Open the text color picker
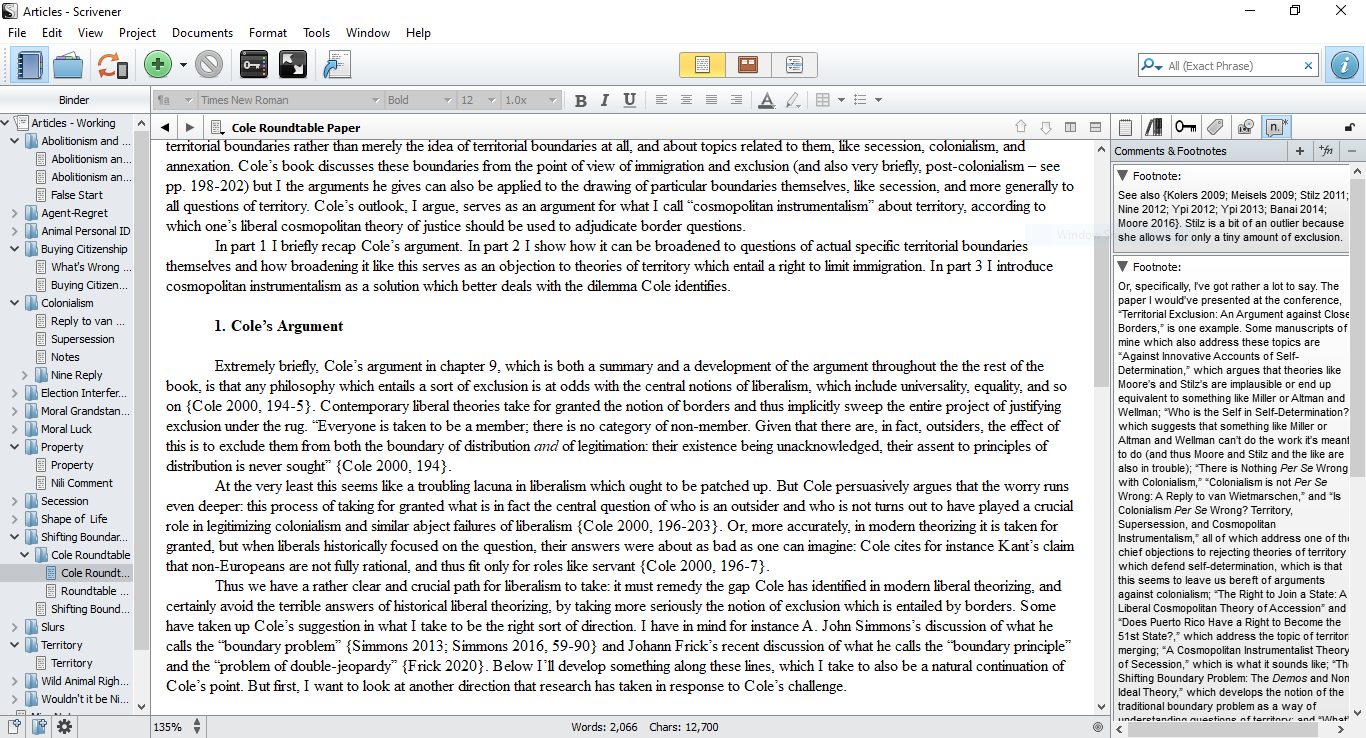 (x=766, y=100)
